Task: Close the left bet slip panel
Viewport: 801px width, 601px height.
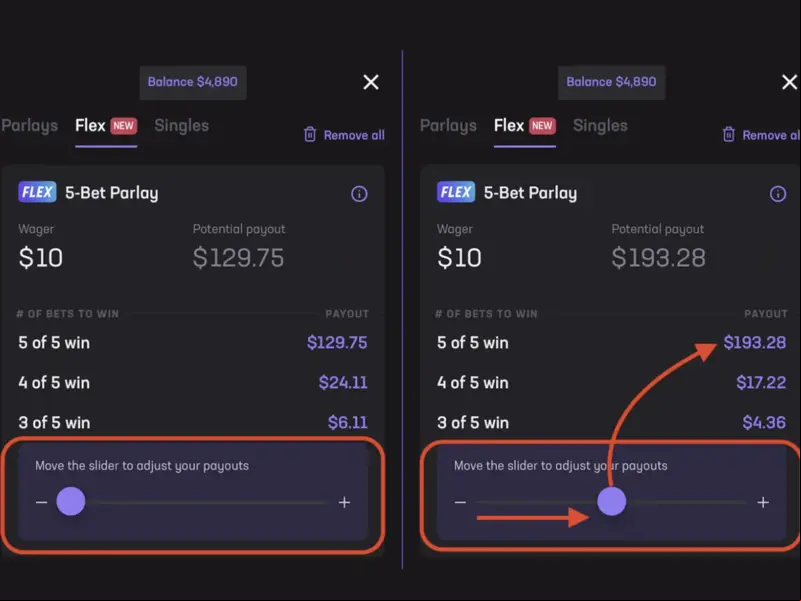Action: click(371, 82)
